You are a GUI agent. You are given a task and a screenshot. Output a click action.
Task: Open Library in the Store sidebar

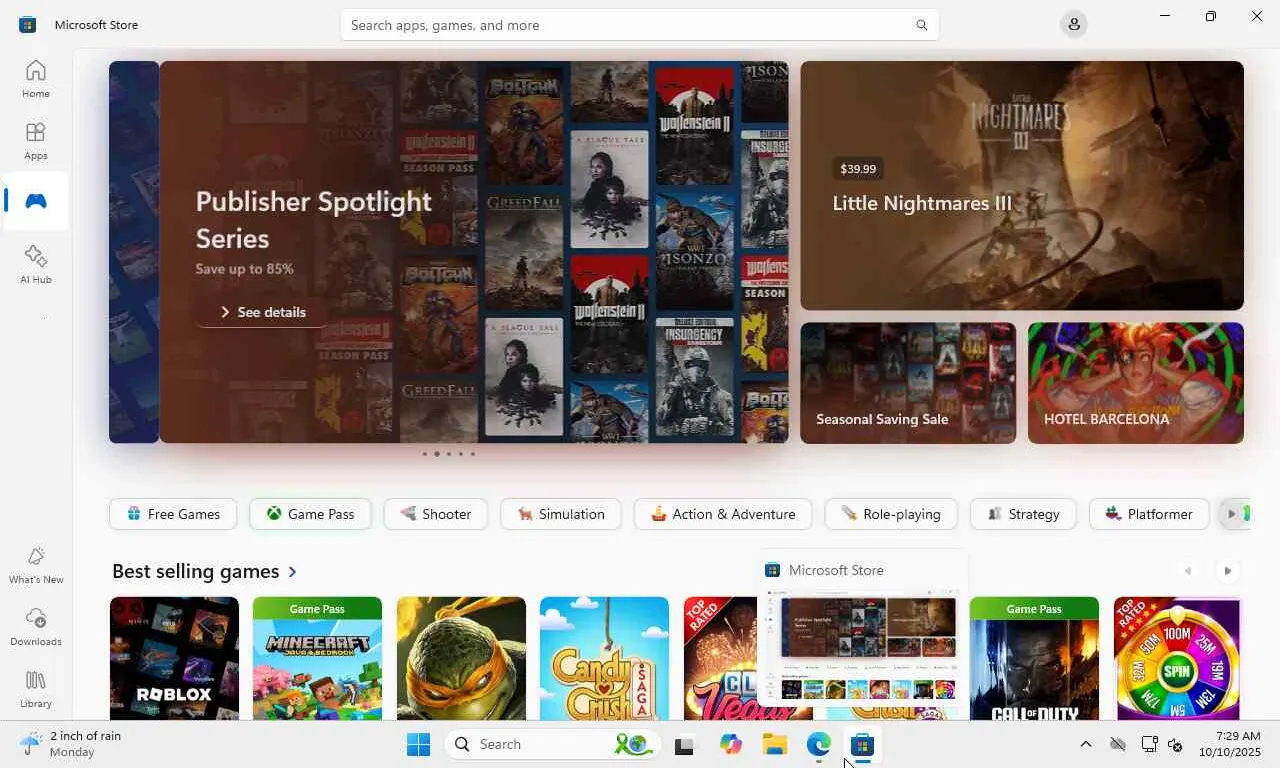(x=36, y=689)
